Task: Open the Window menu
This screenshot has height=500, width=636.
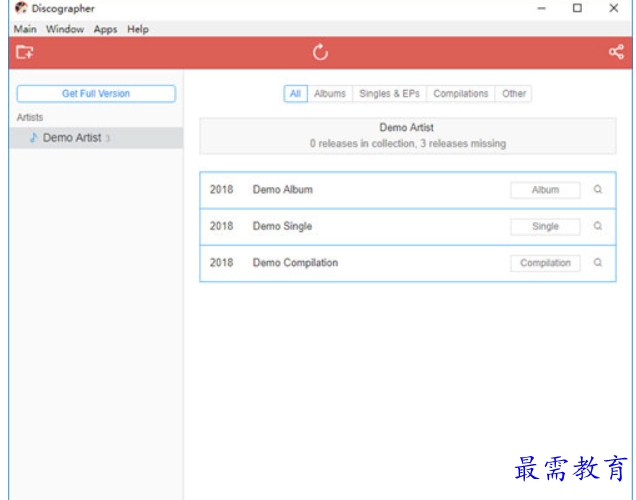Action: (65, 29)
